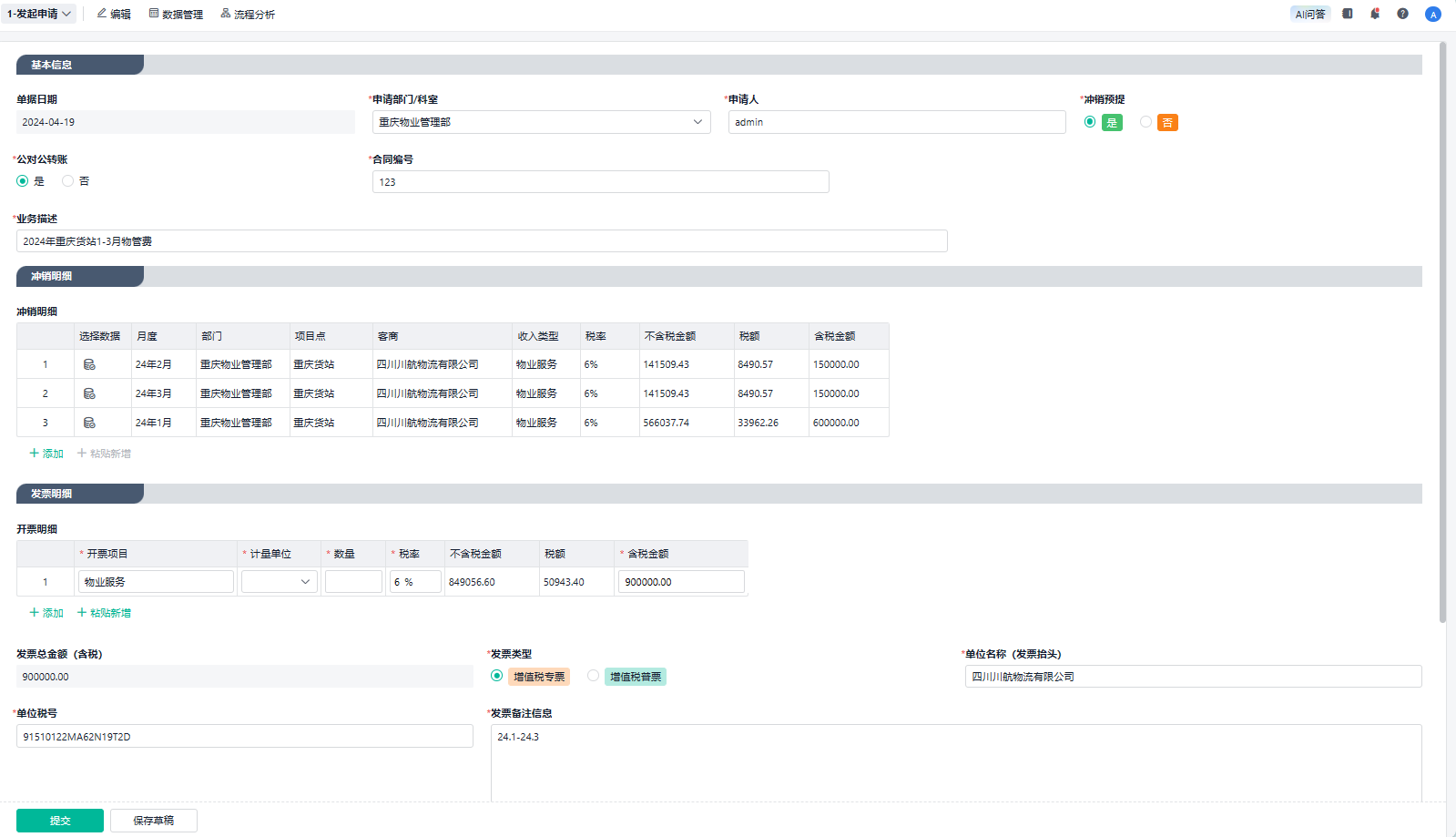Open the 数据管理 menu item
The height and width of the screenshot is (837, 1456).
(x=176, y=15)
